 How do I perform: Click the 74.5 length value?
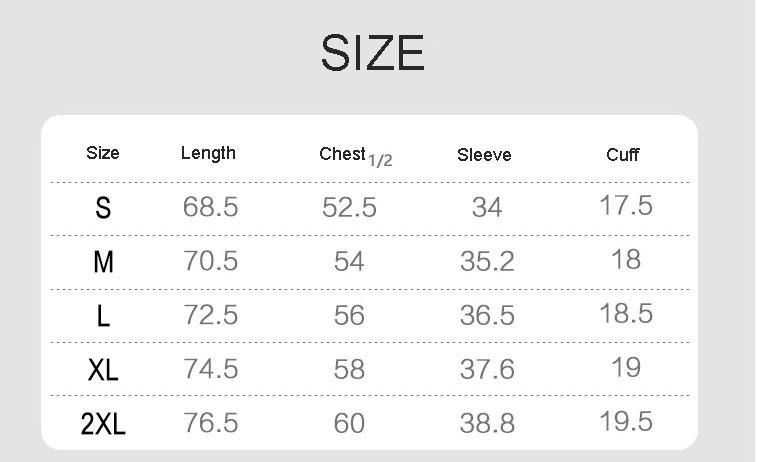[x=210, y=369]
